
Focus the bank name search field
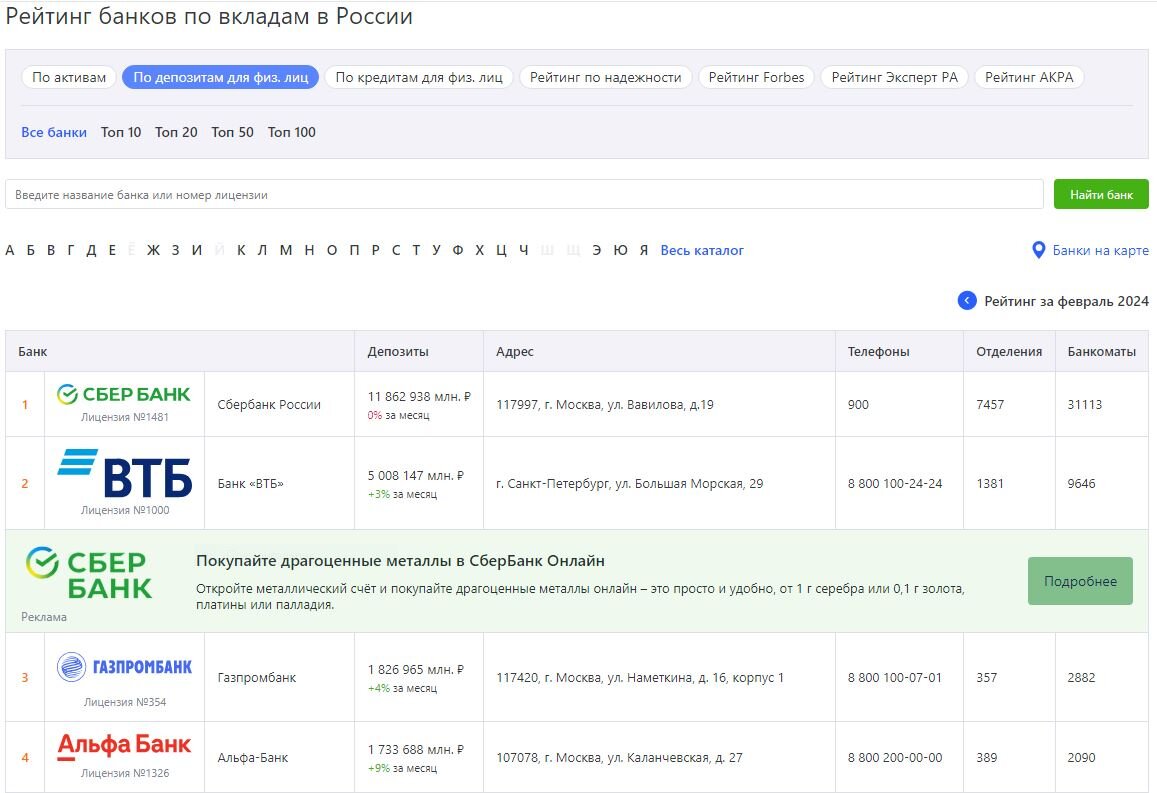click(x=524, y=195)
